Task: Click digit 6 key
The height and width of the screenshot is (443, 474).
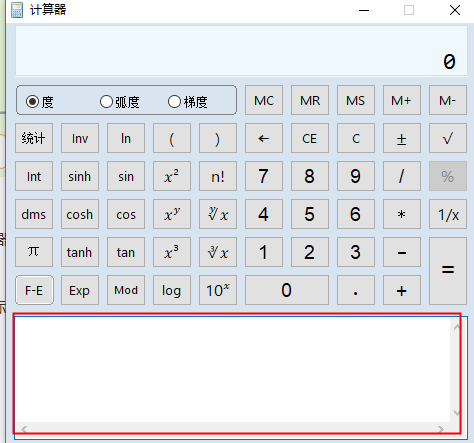Action: tap(356, 214)
